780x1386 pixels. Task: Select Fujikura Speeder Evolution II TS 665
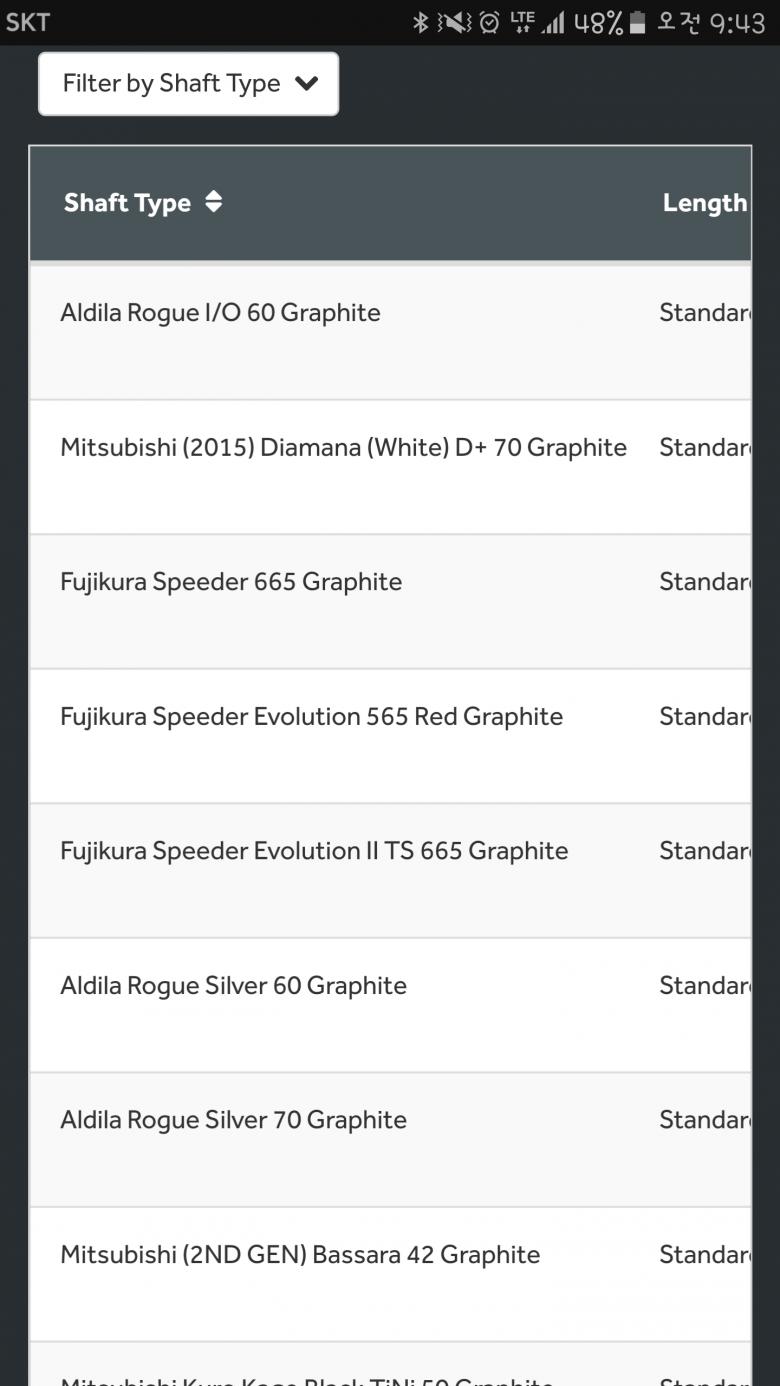coord(314,851)
